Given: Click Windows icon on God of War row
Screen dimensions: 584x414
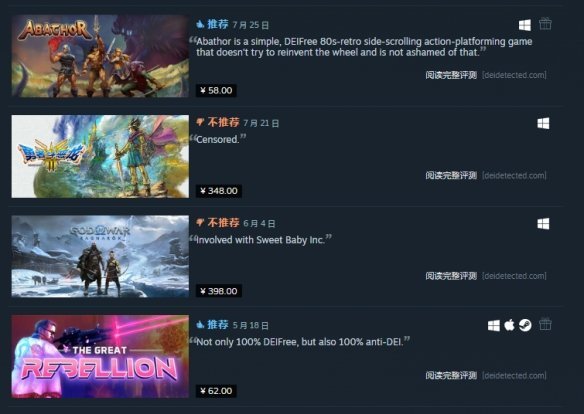Looking at the screenshot, I should click(x=543, y=224).
